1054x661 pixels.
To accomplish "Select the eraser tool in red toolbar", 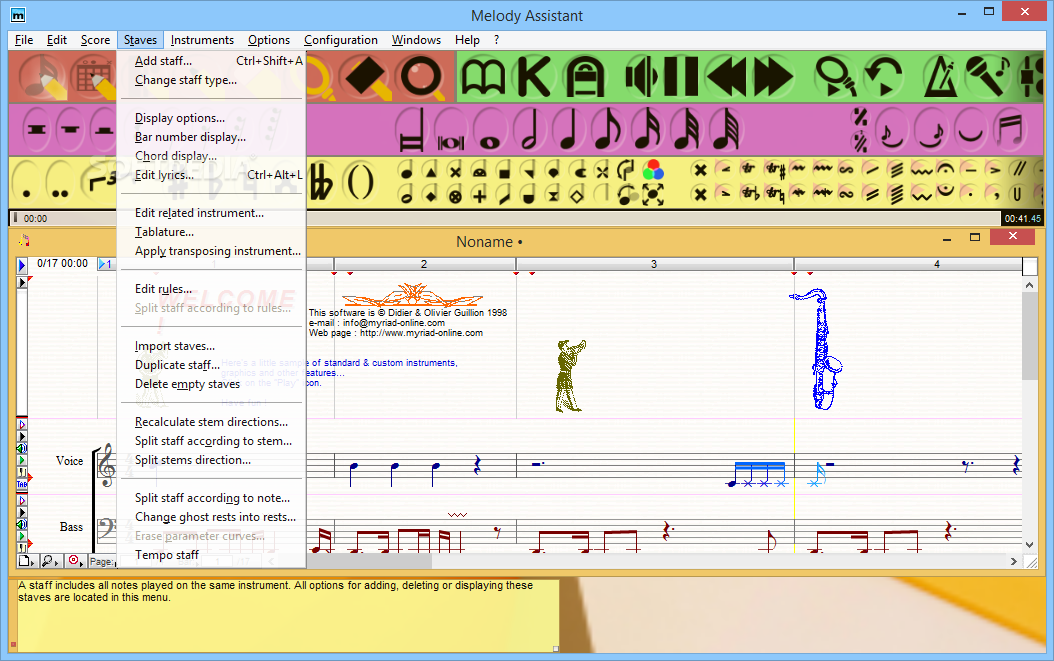I will point(366,77).
